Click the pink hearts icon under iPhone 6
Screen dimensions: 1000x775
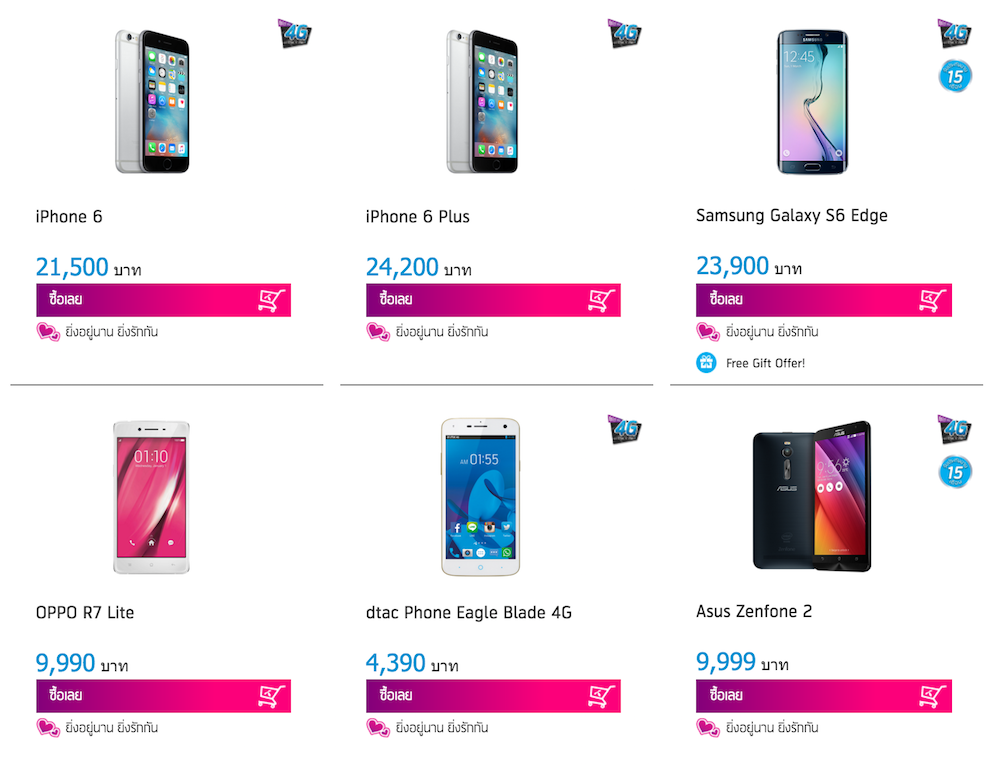[x=49, y=332]
